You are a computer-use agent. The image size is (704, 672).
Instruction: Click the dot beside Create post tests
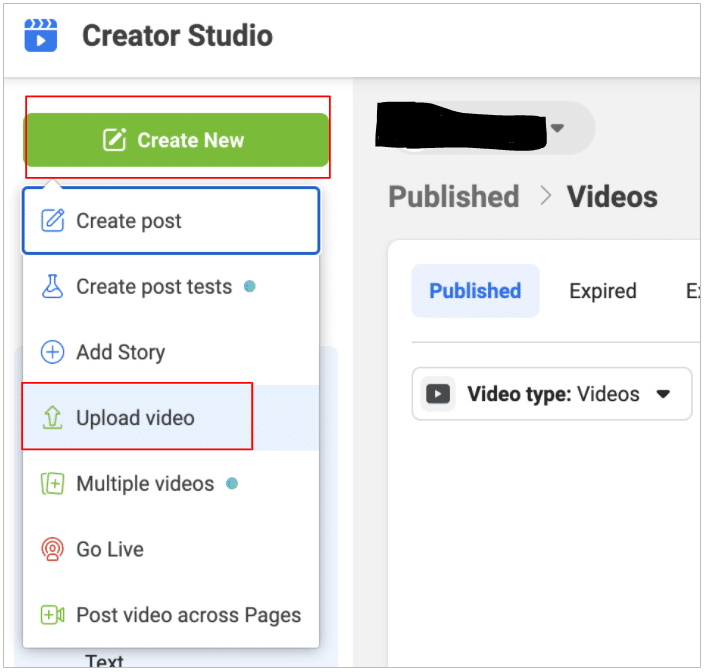[250, 286]
